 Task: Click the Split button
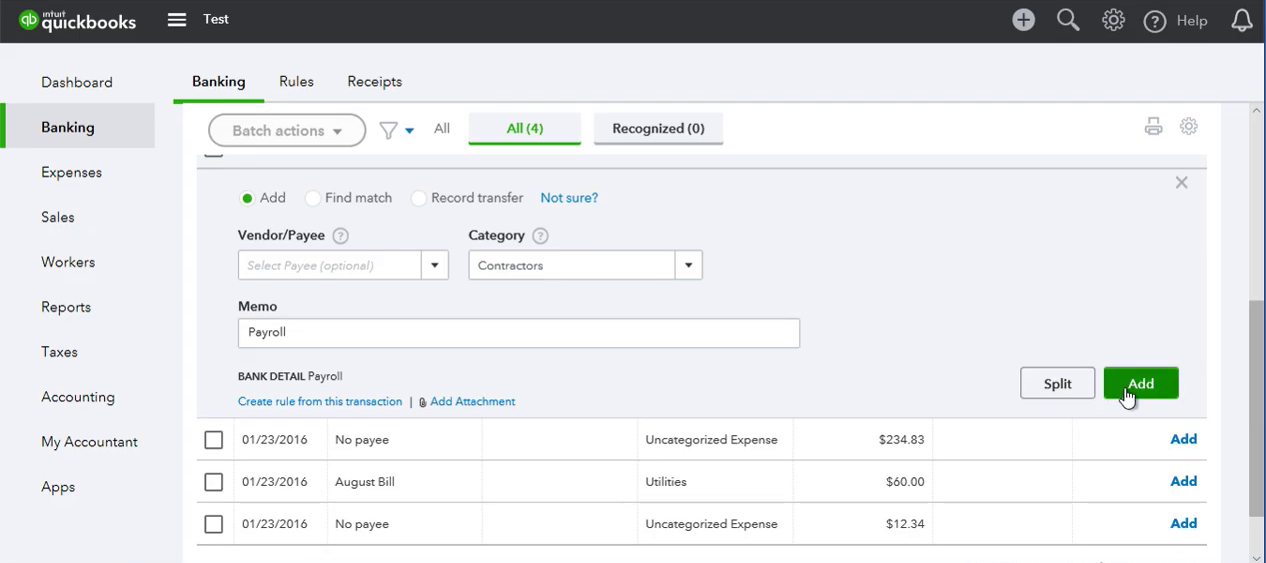[1057, 383]
